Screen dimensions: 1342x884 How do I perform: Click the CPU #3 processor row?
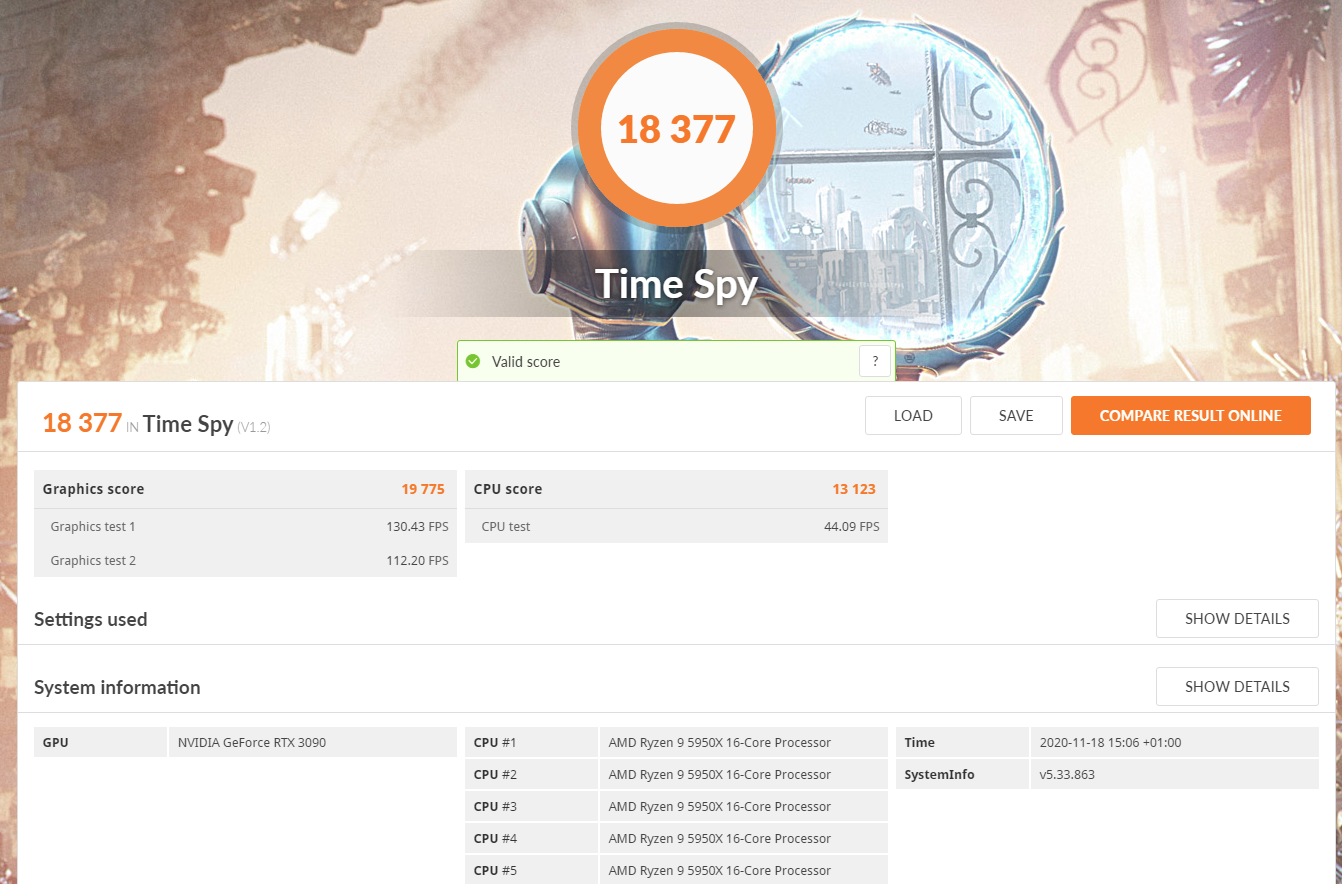click(x=676, y=807)
